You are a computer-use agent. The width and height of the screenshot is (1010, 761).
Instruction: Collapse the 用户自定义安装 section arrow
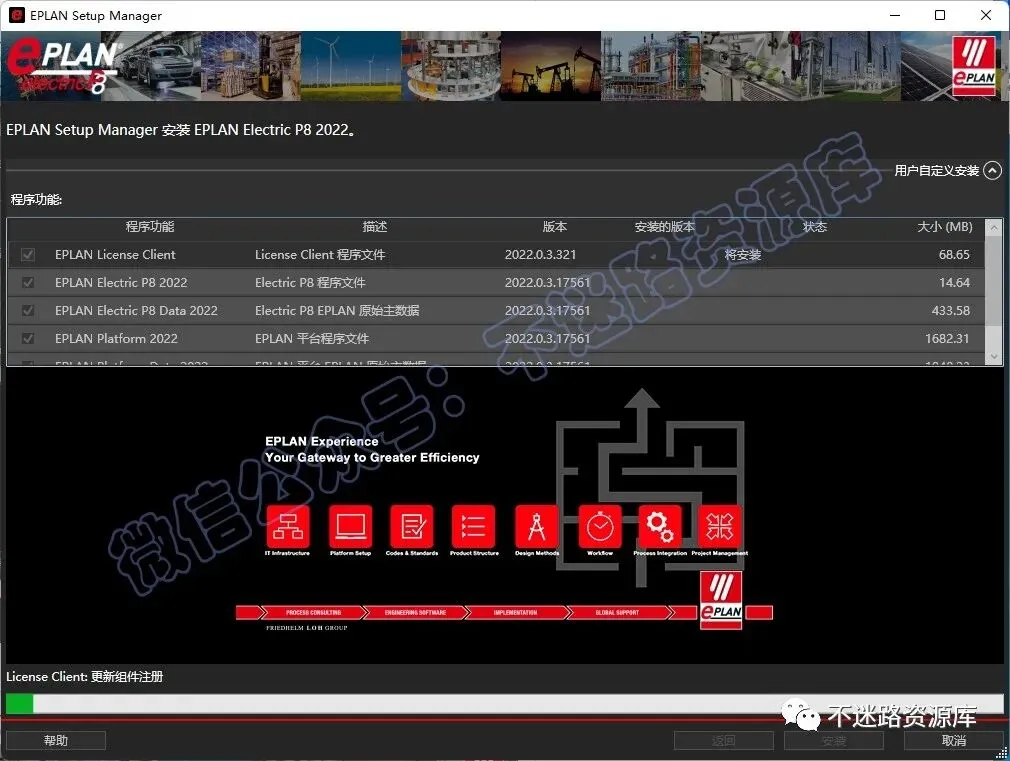(993, 170)
